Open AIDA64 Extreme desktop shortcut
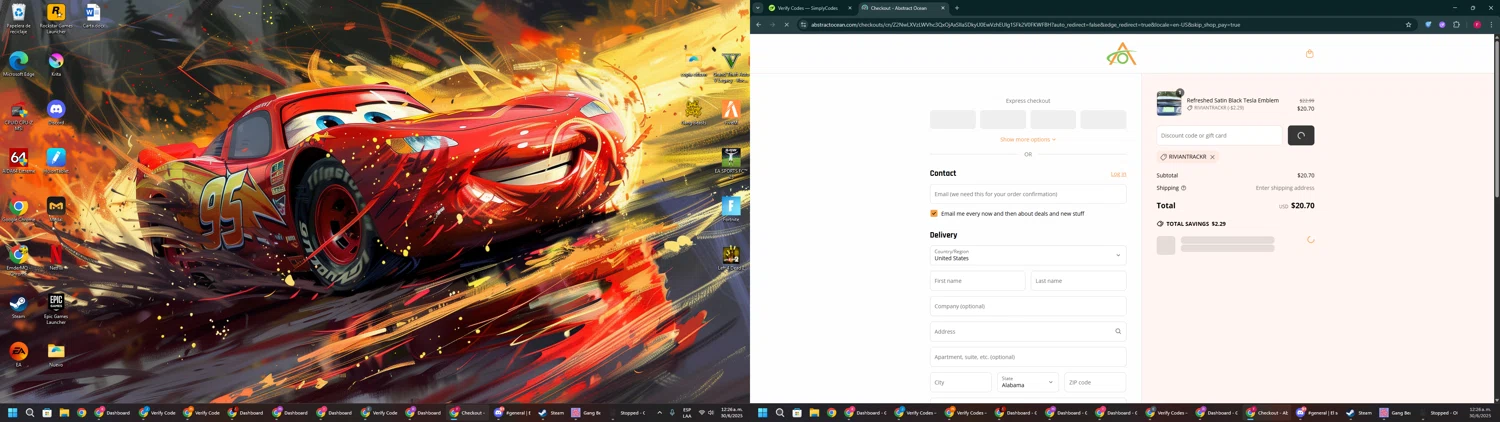This screenshot has width=1500, height=422. pyautogui.click(x=18, y=160)
